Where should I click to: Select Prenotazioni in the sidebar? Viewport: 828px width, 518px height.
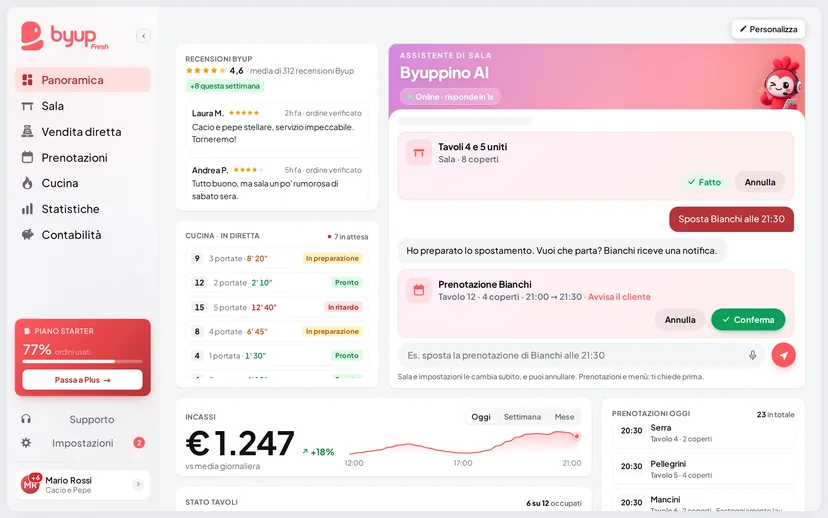pos(82,157)
